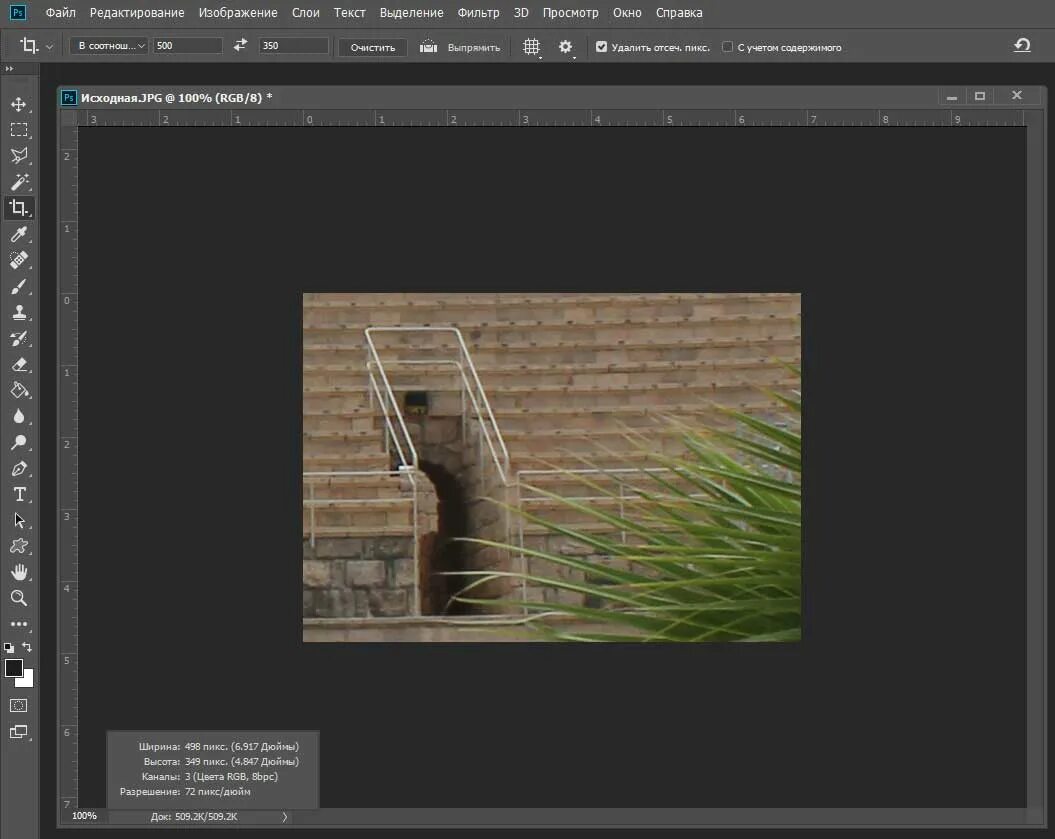Enable 'С учетом содержимого' checkbox
Screen dimensions: 1055x839
point(727,47)
